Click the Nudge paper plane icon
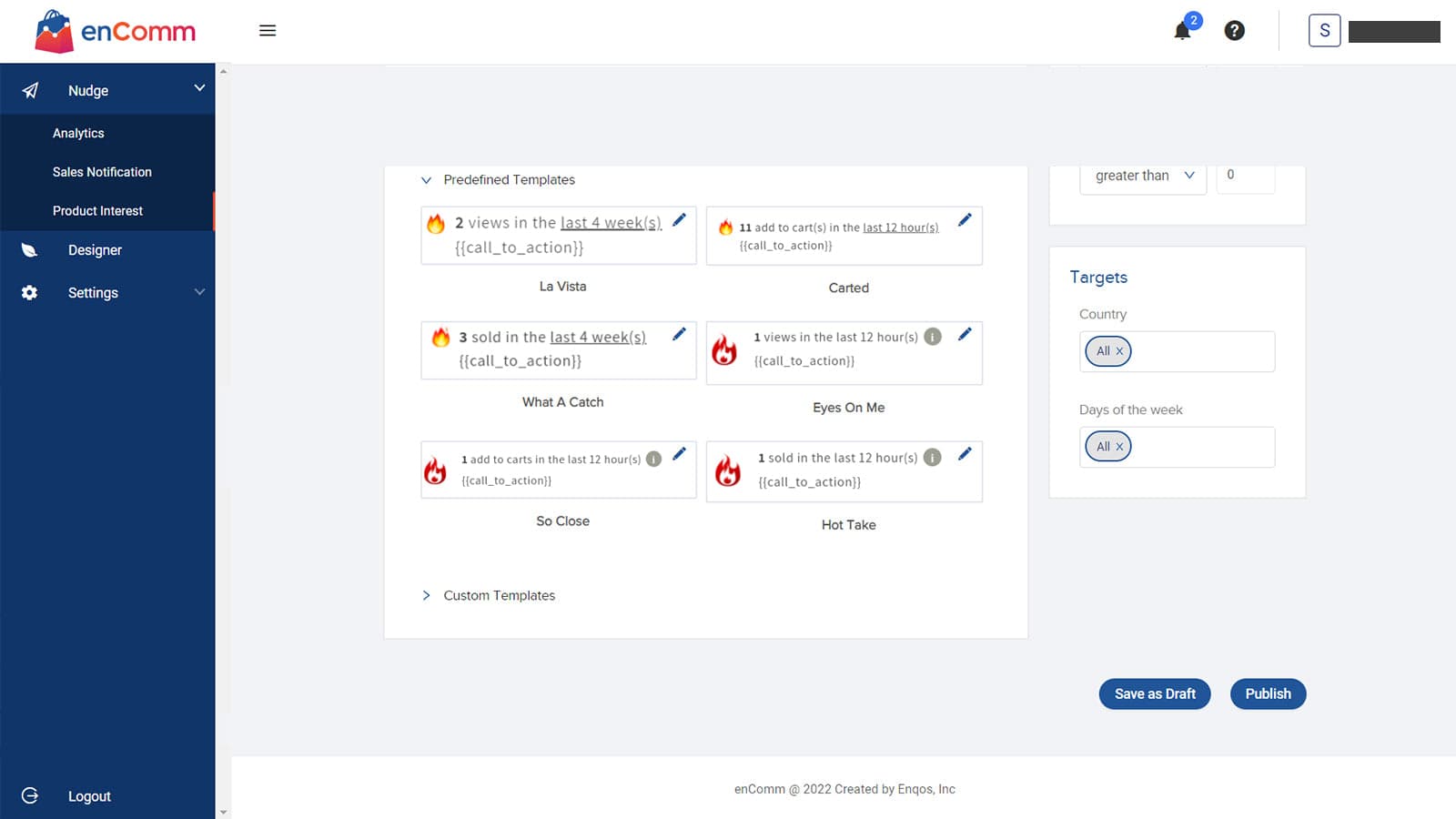Viewport: 1456px width, 819px height. coord(29,90)
